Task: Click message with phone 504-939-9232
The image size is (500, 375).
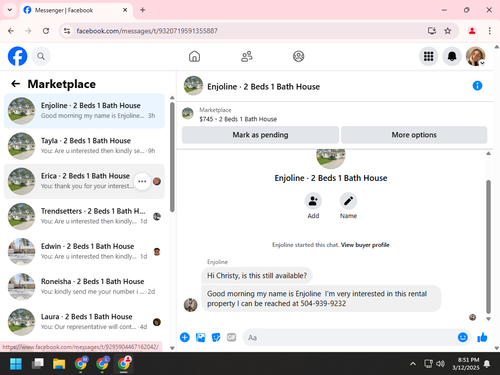Action: [321, 298]
